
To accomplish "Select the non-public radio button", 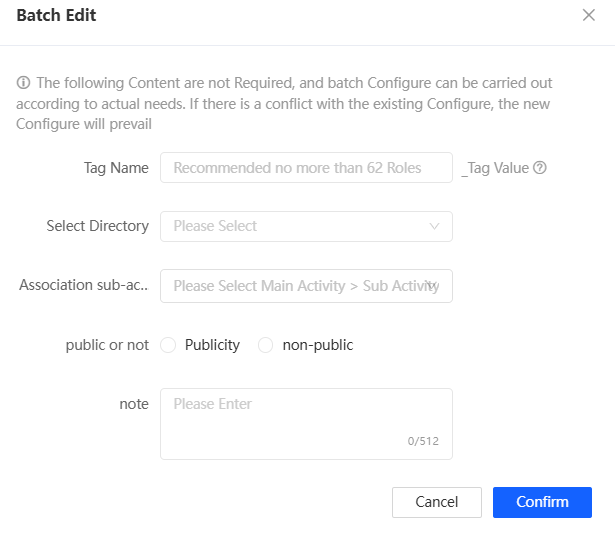I will tap(265, 345).
